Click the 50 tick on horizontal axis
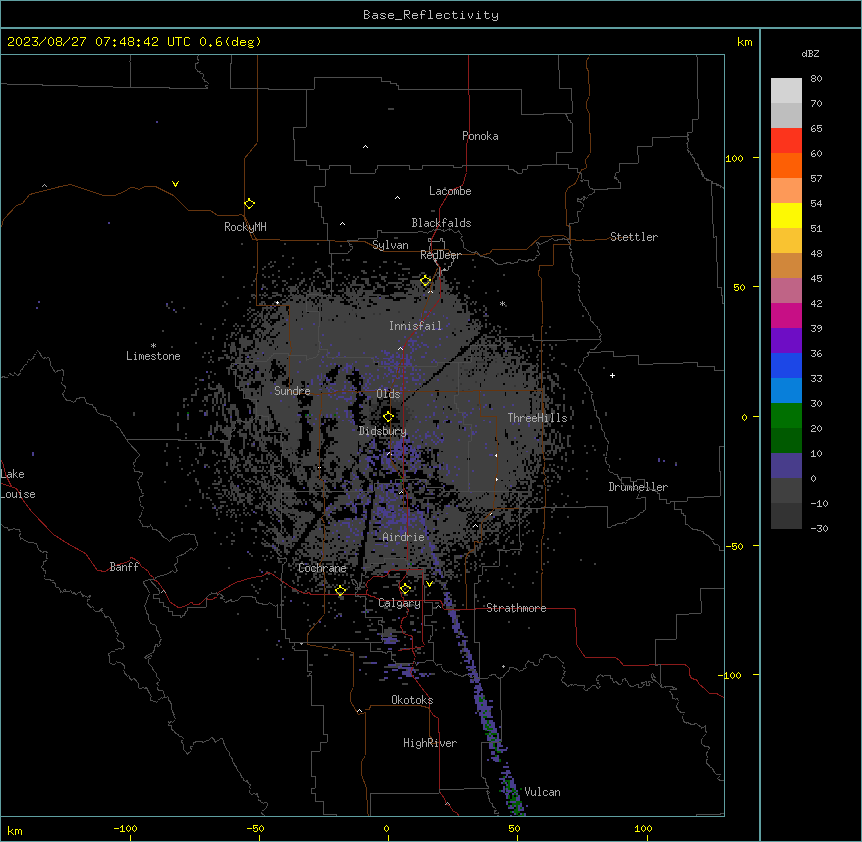The height and width of the screenshot is (842, 862). [514, 828]
